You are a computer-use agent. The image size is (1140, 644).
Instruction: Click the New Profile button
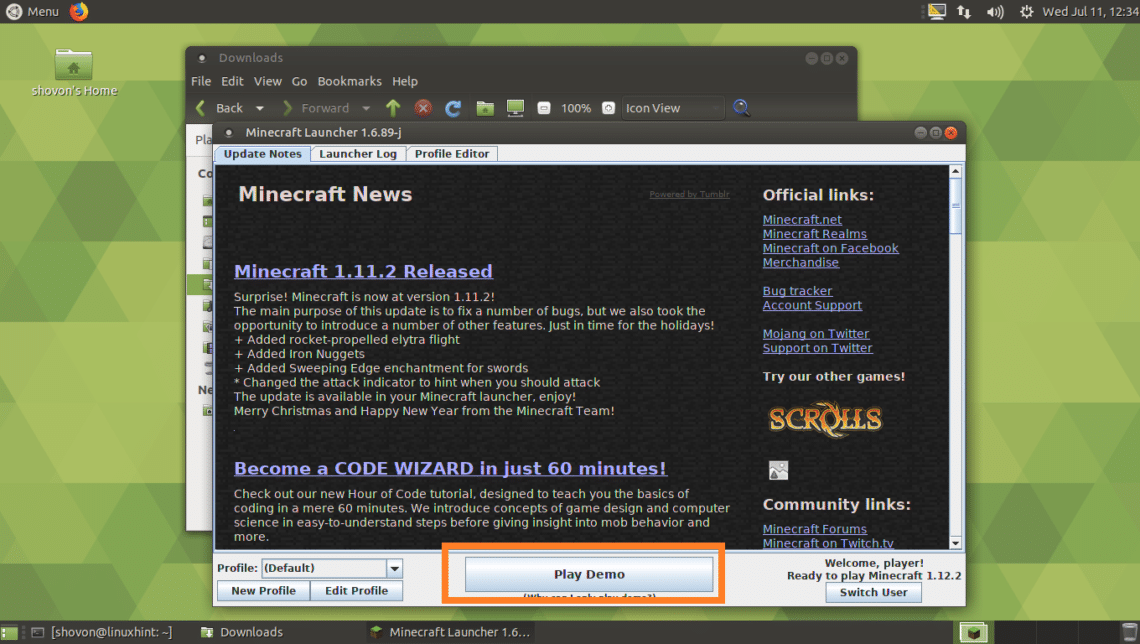[x=263, y=591]
